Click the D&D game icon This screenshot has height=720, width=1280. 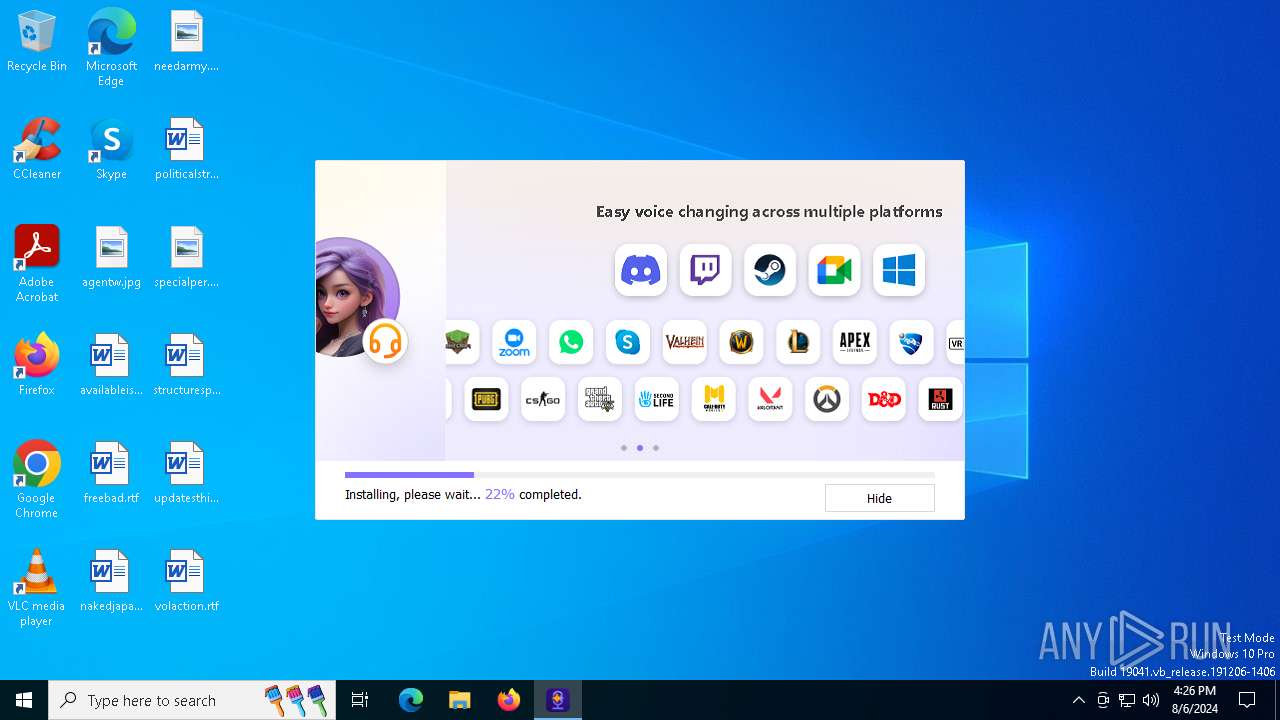tap(884, 399)
